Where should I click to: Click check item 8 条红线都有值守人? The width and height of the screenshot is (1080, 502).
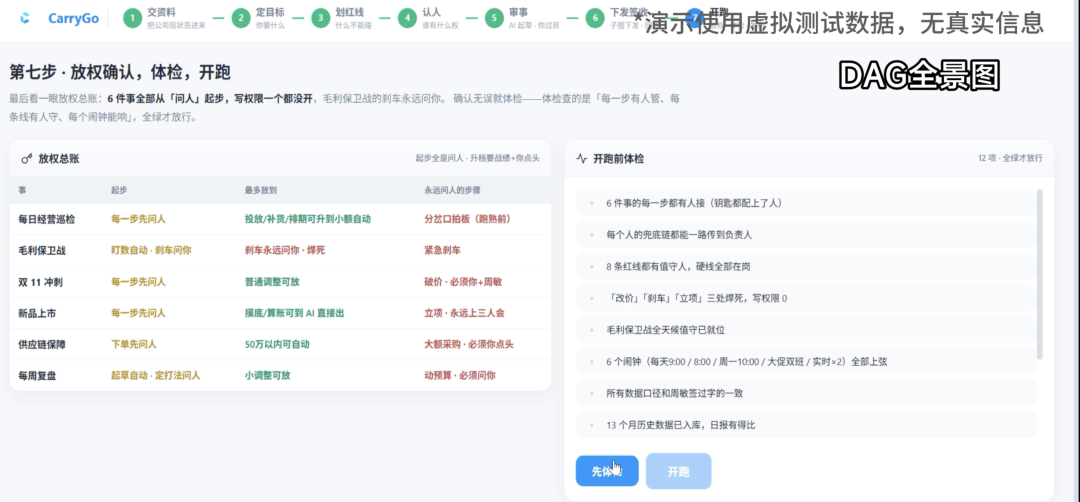806,266
